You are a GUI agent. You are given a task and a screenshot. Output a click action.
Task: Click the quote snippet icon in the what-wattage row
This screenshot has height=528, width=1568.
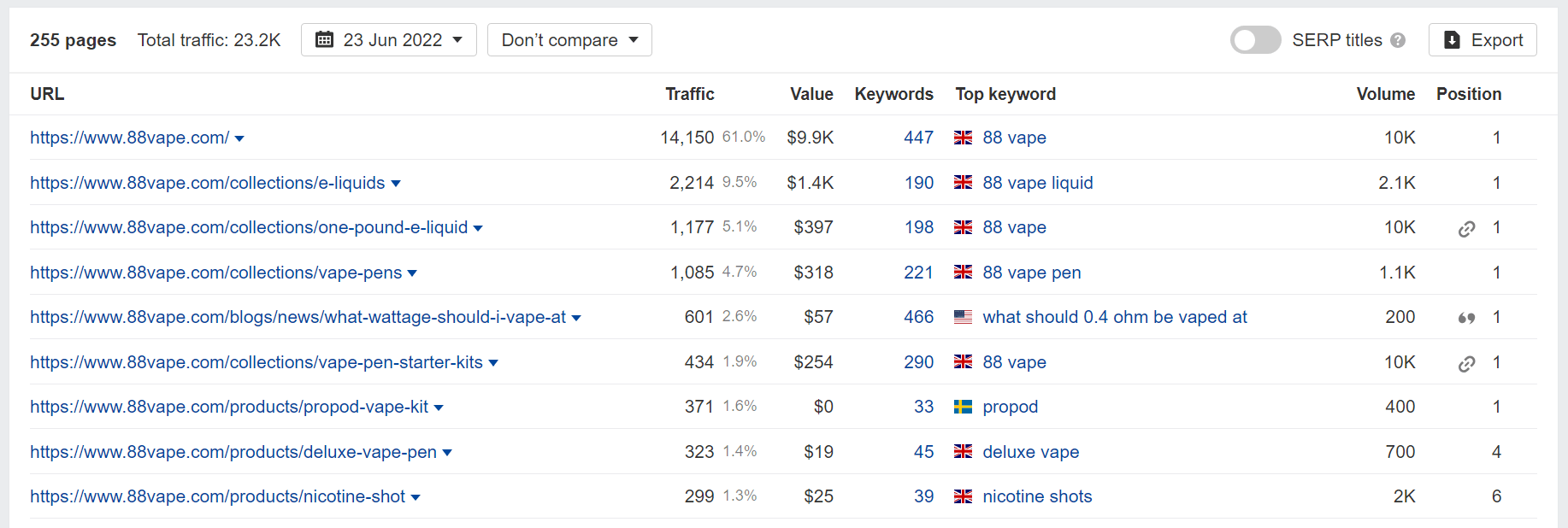point(1467,318)
